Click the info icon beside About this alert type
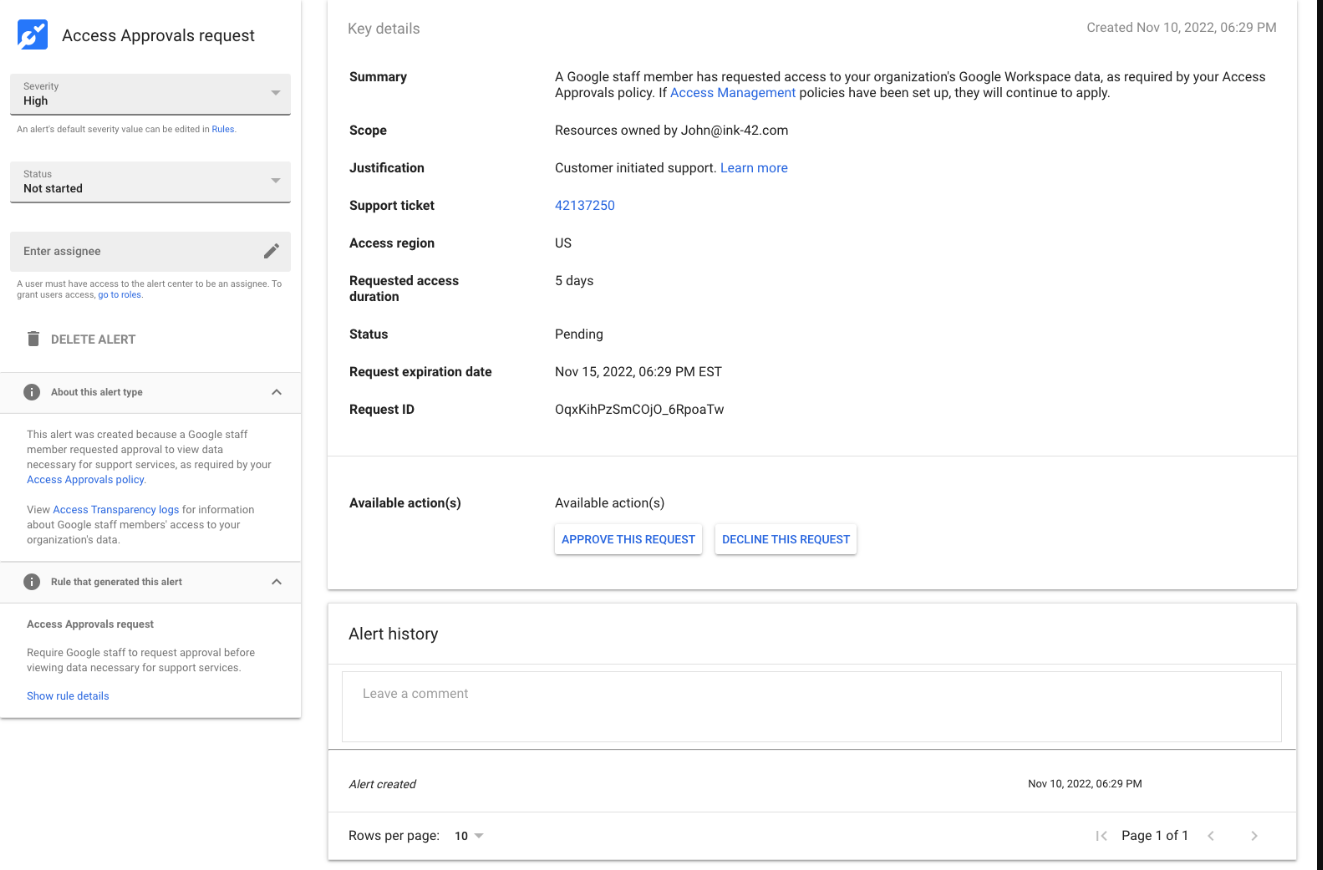This screenshot has height=870, width=1323. tap(31, 391)
